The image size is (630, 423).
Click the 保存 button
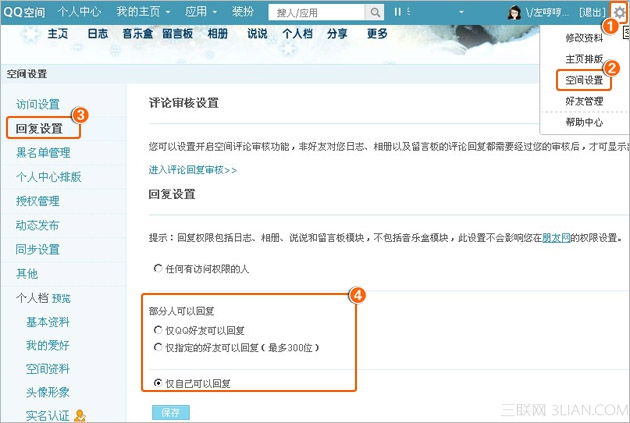point(170,413)
